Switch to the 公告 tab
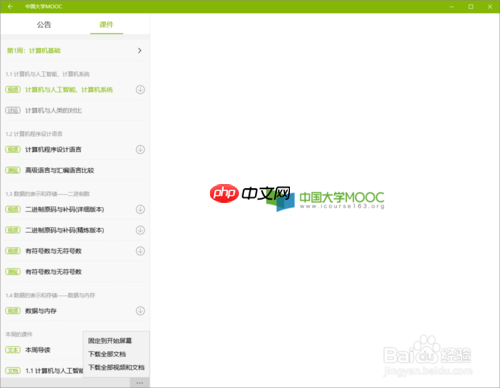Screen dimensions: 500x388 pyautogui.click(x=44, y=25)
